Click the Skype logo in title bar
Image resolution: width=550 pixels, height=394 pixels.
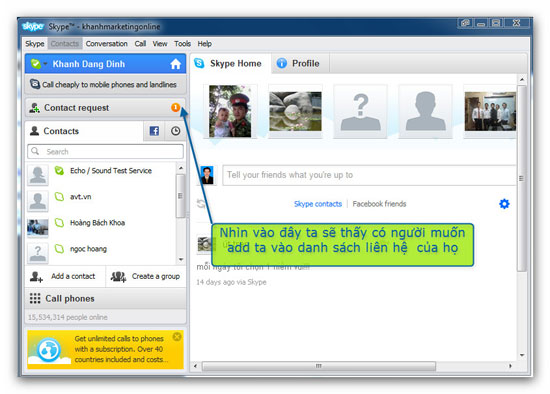tap(33, 26)
